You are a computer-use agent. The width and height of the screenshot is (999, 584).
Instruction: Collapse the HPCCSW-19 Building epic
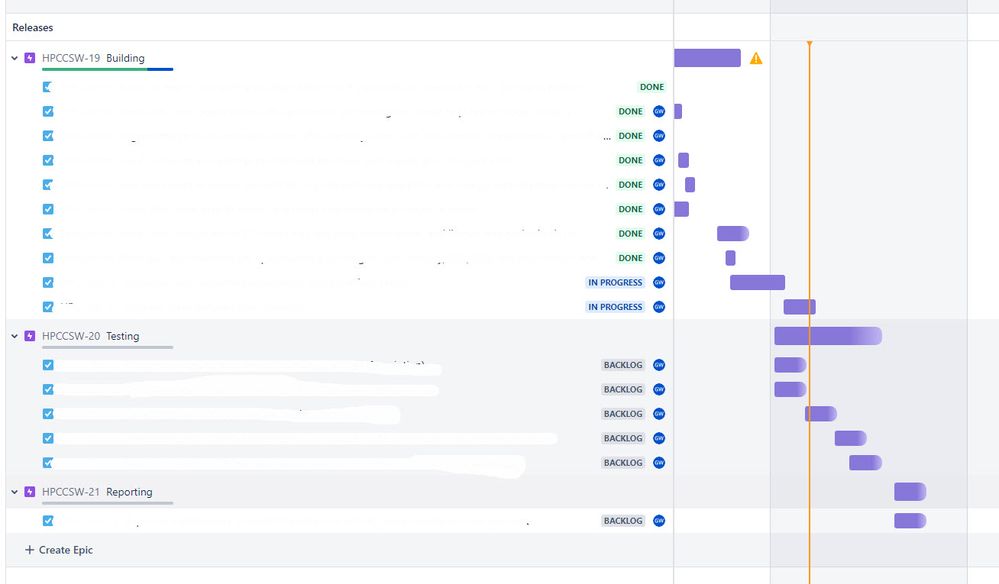point(14,58)
